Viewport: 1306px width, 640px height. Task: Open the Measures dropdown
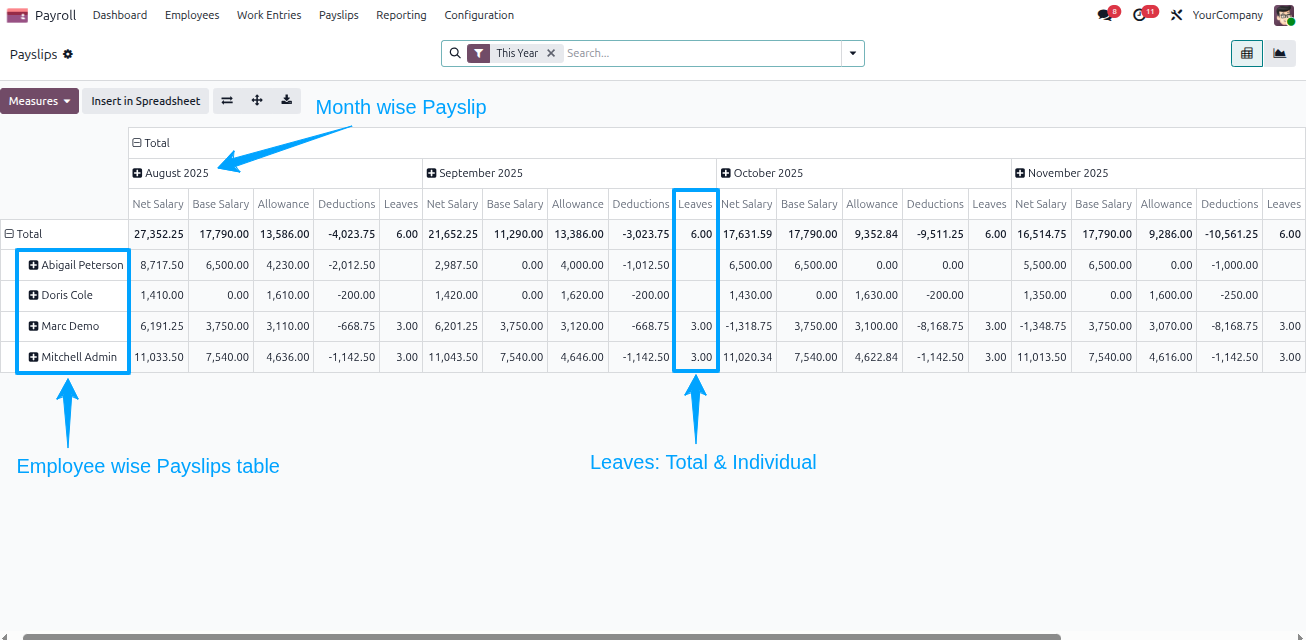point(39,101)
